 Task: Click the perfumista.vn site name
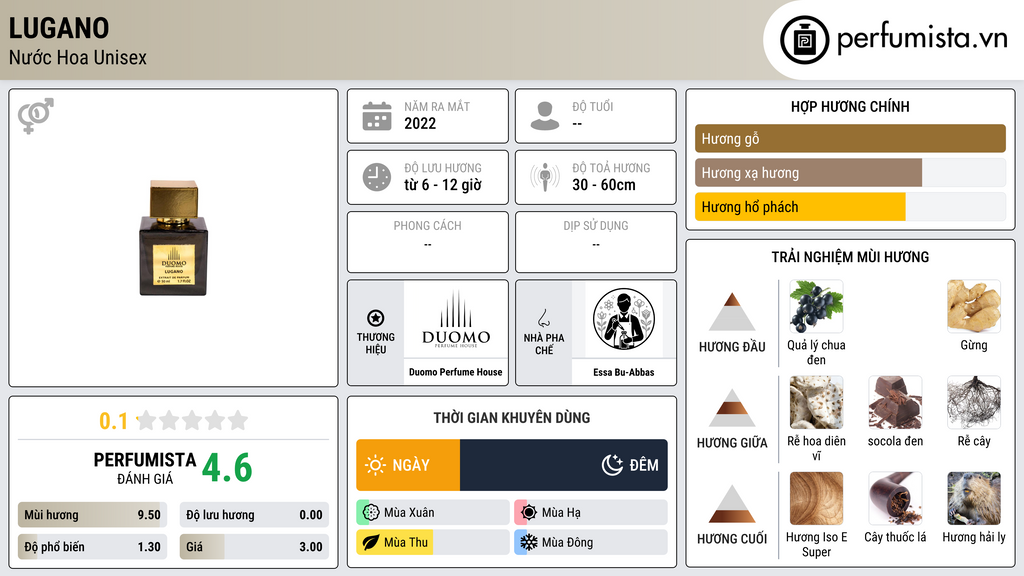(923, 39)
